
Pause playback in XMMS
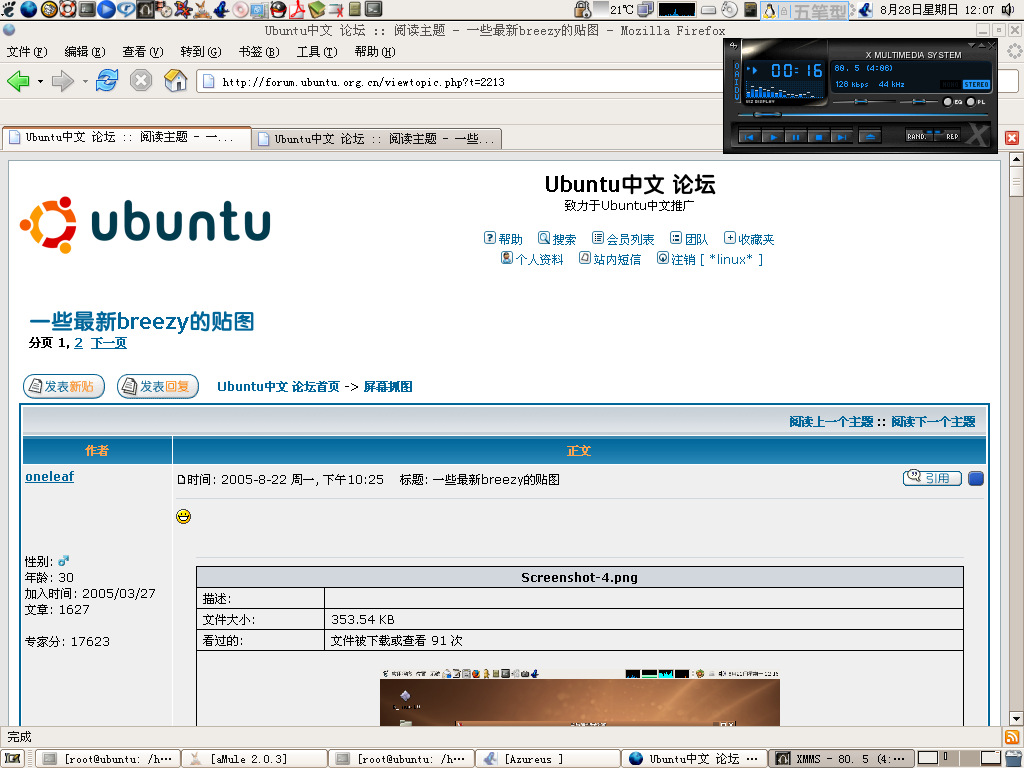pos(795,136)
